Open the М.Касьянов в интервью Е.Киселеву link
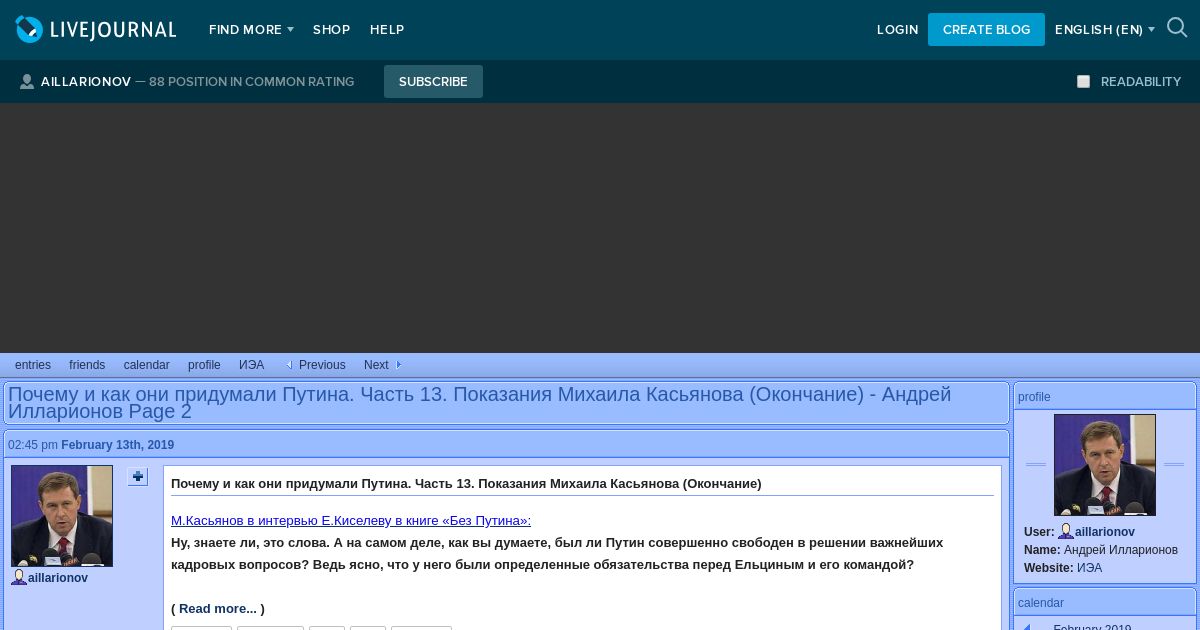 tap(351, 520)
